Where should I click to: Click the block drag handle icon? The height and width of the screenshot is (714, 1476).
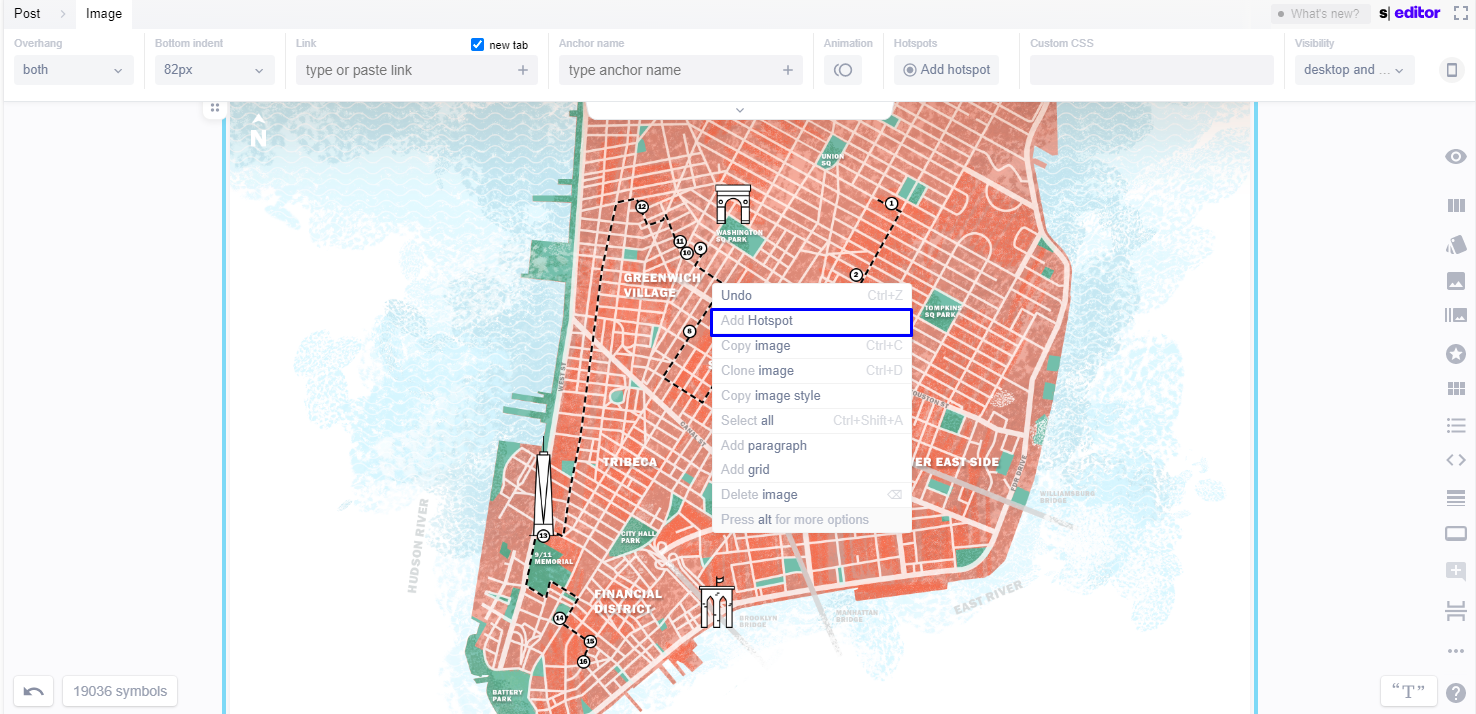click(214, 107)
